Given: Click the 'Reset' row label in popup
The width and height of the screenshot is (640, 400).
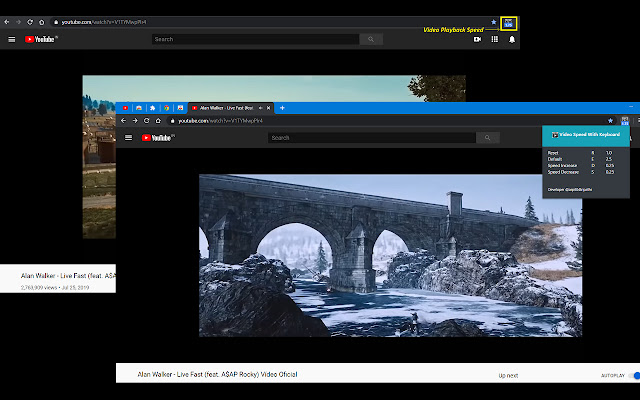Looking at the screenshot, I should click(553, 153).
